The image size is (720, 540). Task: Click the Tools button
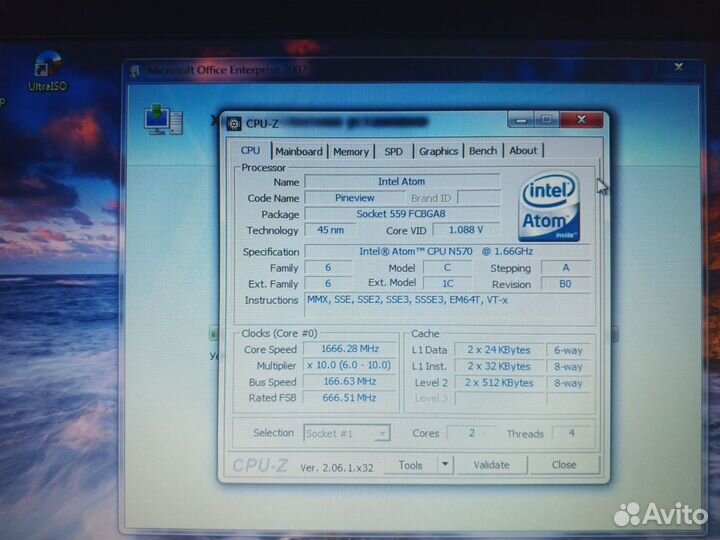tap(410, 465)
